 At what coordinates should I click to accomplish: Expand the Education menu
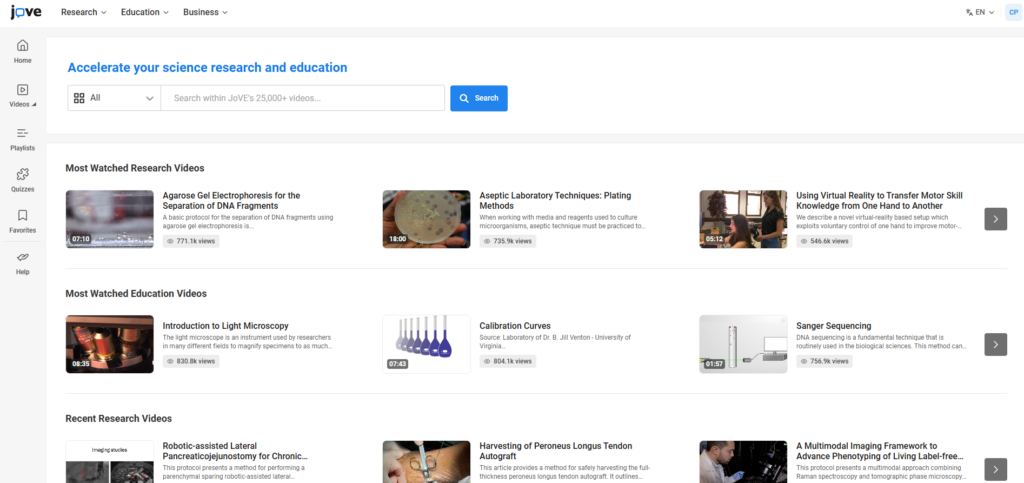(144, 12)
